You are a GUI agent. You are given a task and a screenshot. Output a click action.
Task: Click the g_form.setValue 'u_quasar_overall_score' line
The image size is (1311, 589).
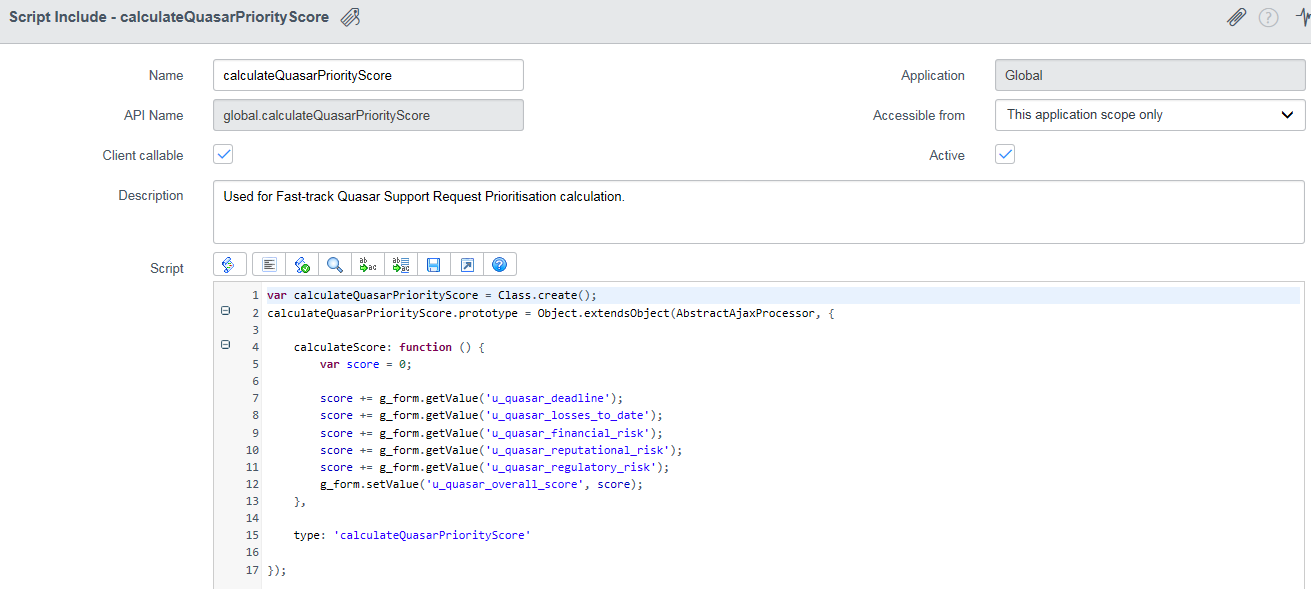tap(482, 484)
